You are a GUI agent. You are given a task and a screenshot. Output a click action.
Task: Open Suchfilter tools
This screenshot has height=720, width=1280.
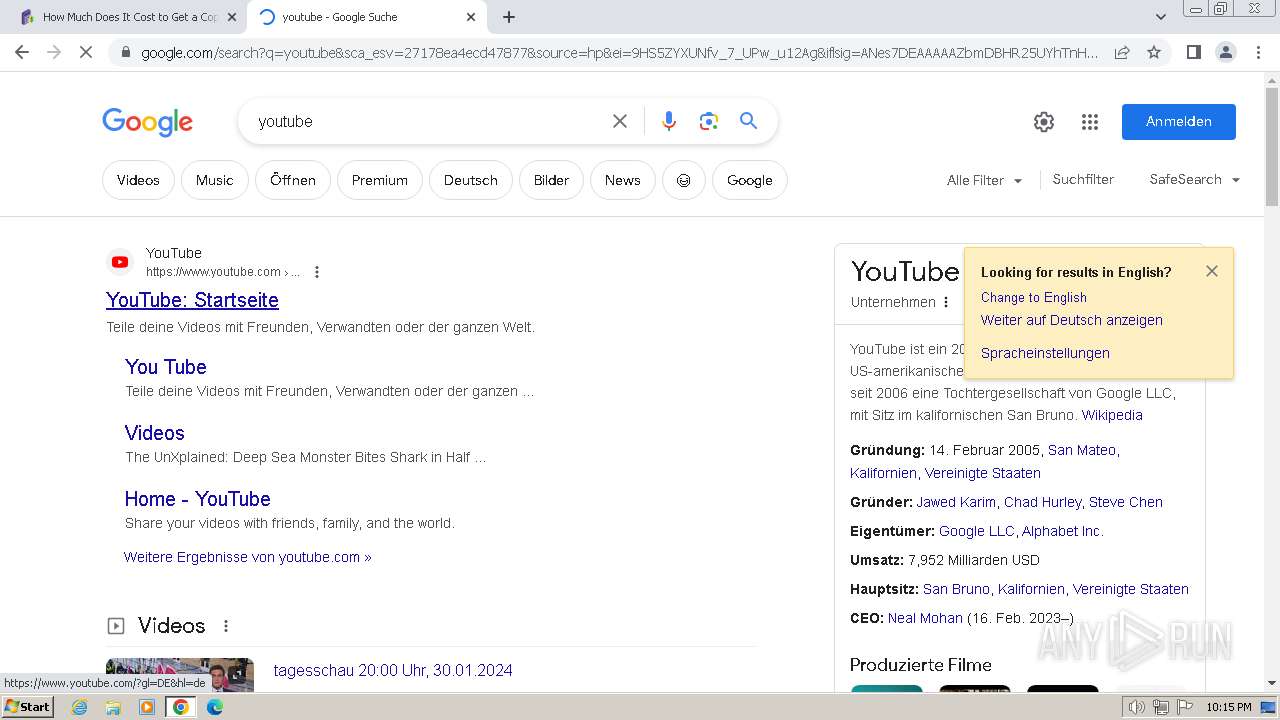click(x=1083, y=179)
